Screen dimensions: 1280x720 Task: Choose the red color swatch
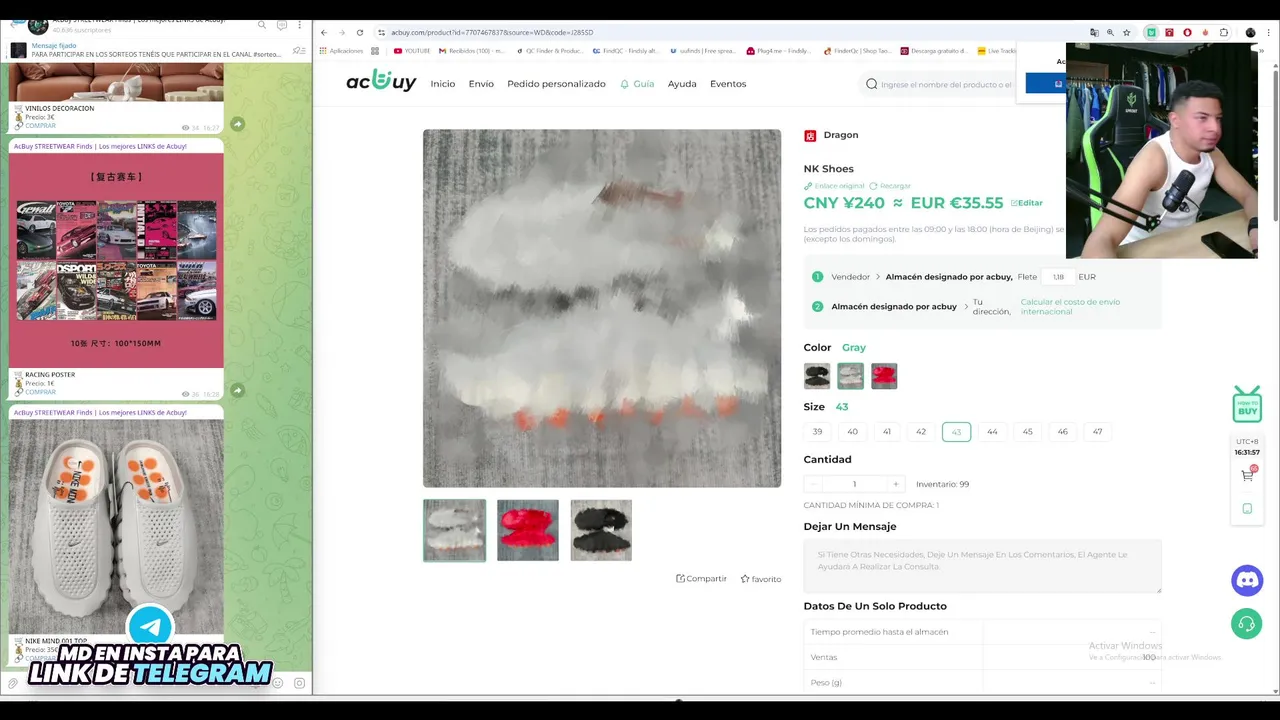[884, 376]
